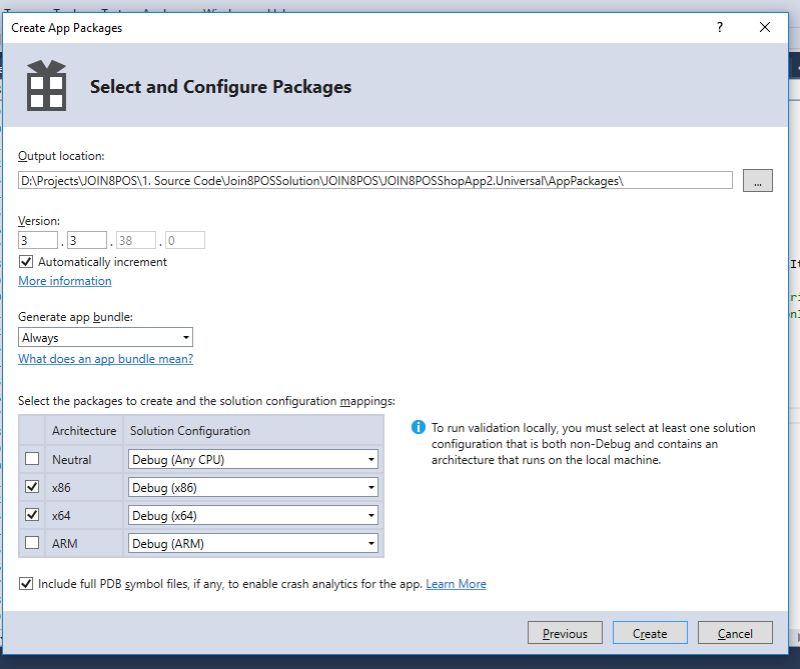The image size is (800, 669).
Task: Go back using the Previous button
Action: pos(565,632)
